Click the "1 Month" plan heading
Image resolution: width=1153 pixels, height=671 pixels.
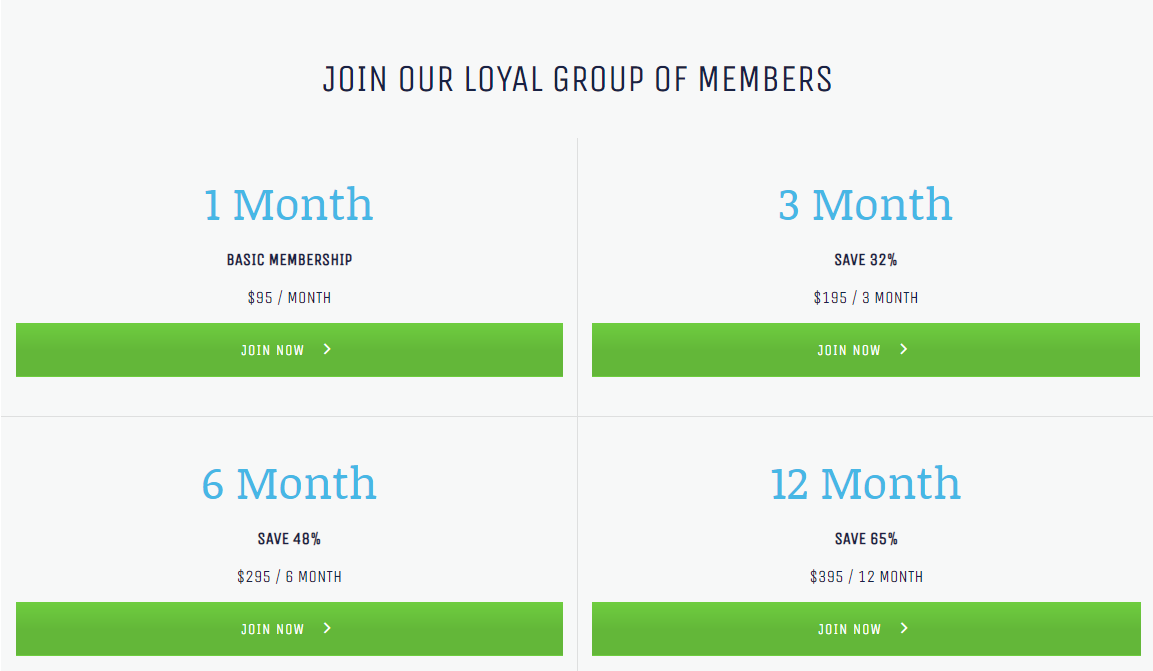coord(289,205)
